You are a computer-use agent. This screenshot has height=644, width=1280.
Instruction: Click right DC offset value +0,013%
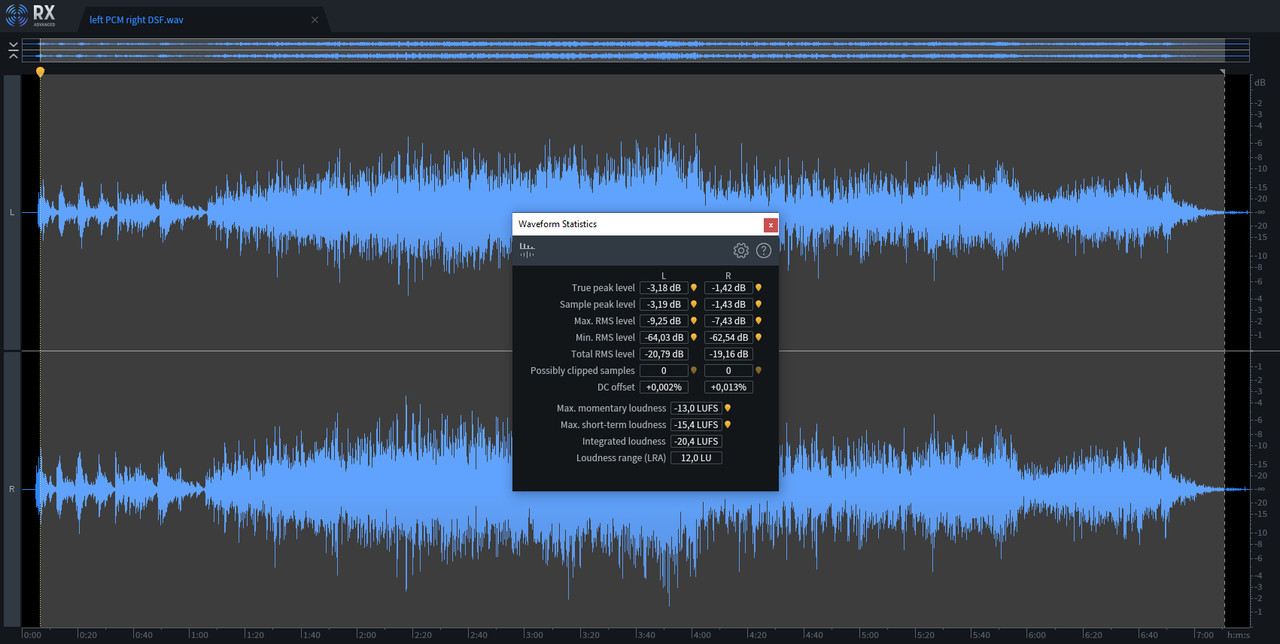point(729,387)
